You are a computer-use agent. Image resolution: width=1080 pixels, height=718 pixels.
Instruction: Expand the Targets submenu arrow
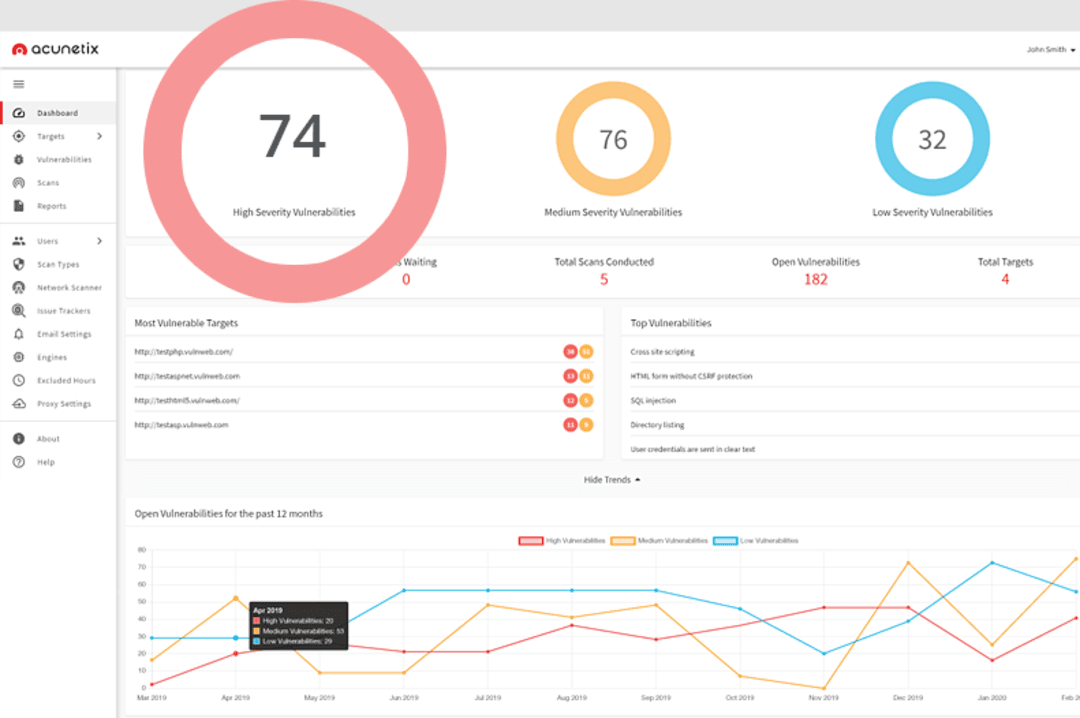coord(99,136)
